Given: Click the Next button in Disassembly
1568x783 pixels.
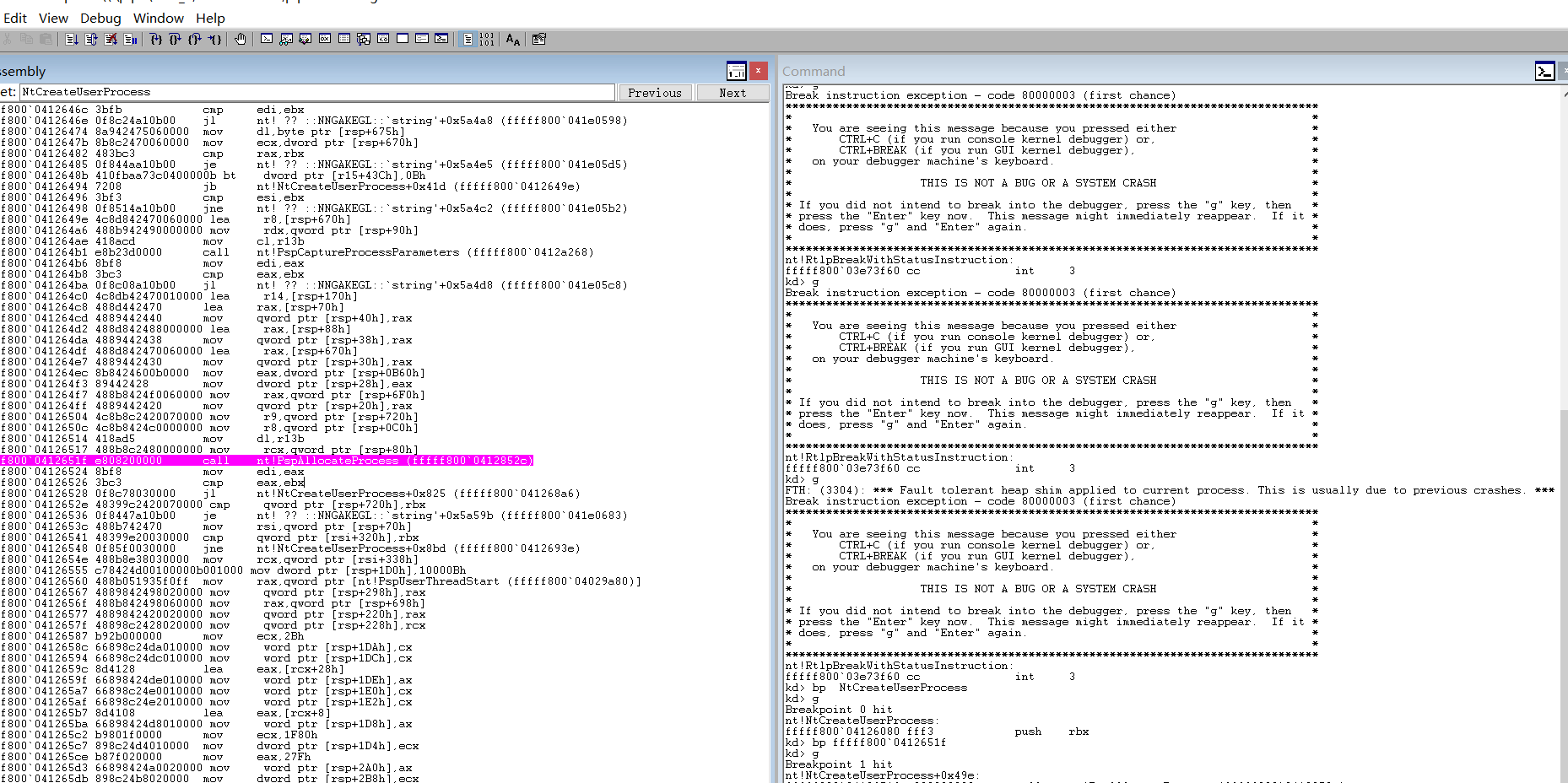Looking at the screenshot, I should coord(733,93).
